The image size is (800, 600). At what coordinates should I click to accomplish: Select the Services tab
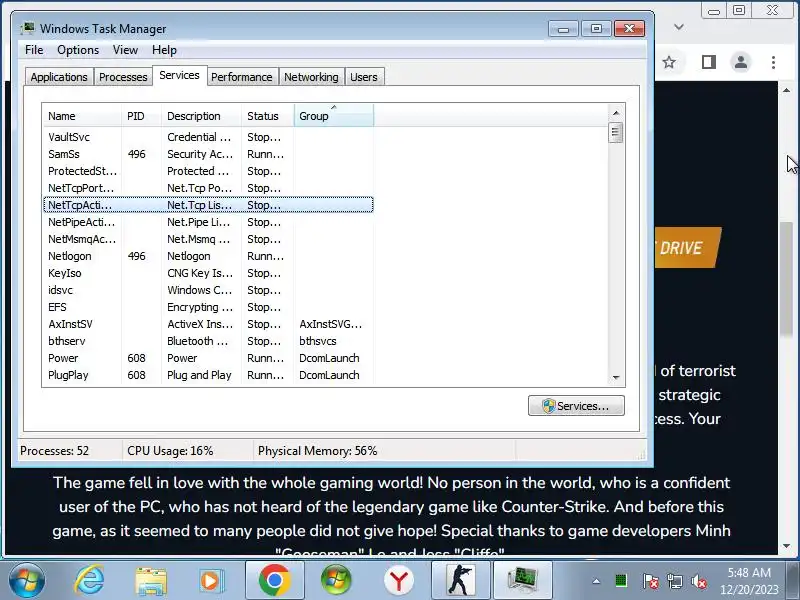pyautogui.click(x=180, y=76)
